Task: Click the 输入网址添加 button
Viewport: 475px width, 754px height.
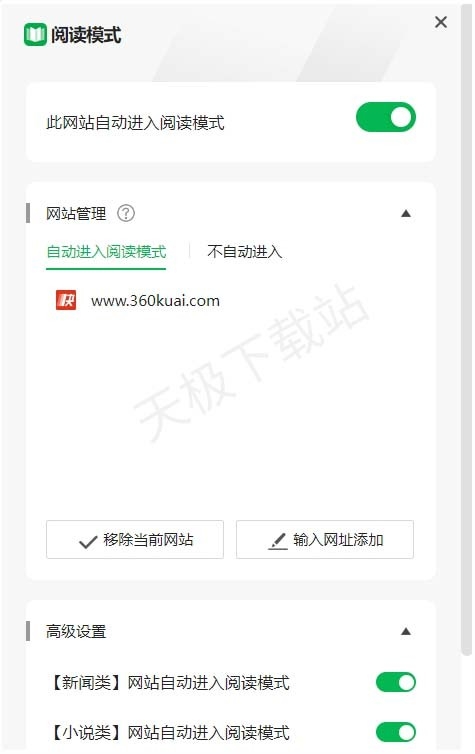Action: tap(325, 540)
